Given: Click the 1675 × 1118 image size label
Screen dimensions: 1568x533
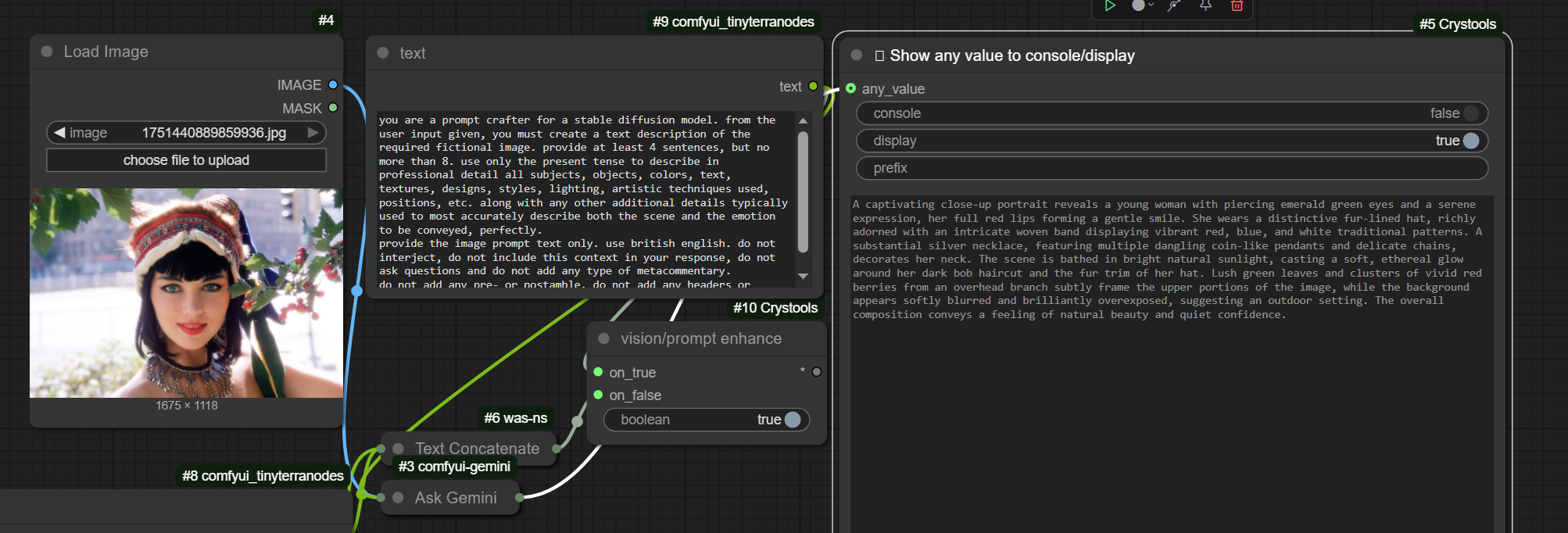Looking at the screenshot, I should point(187,406).
